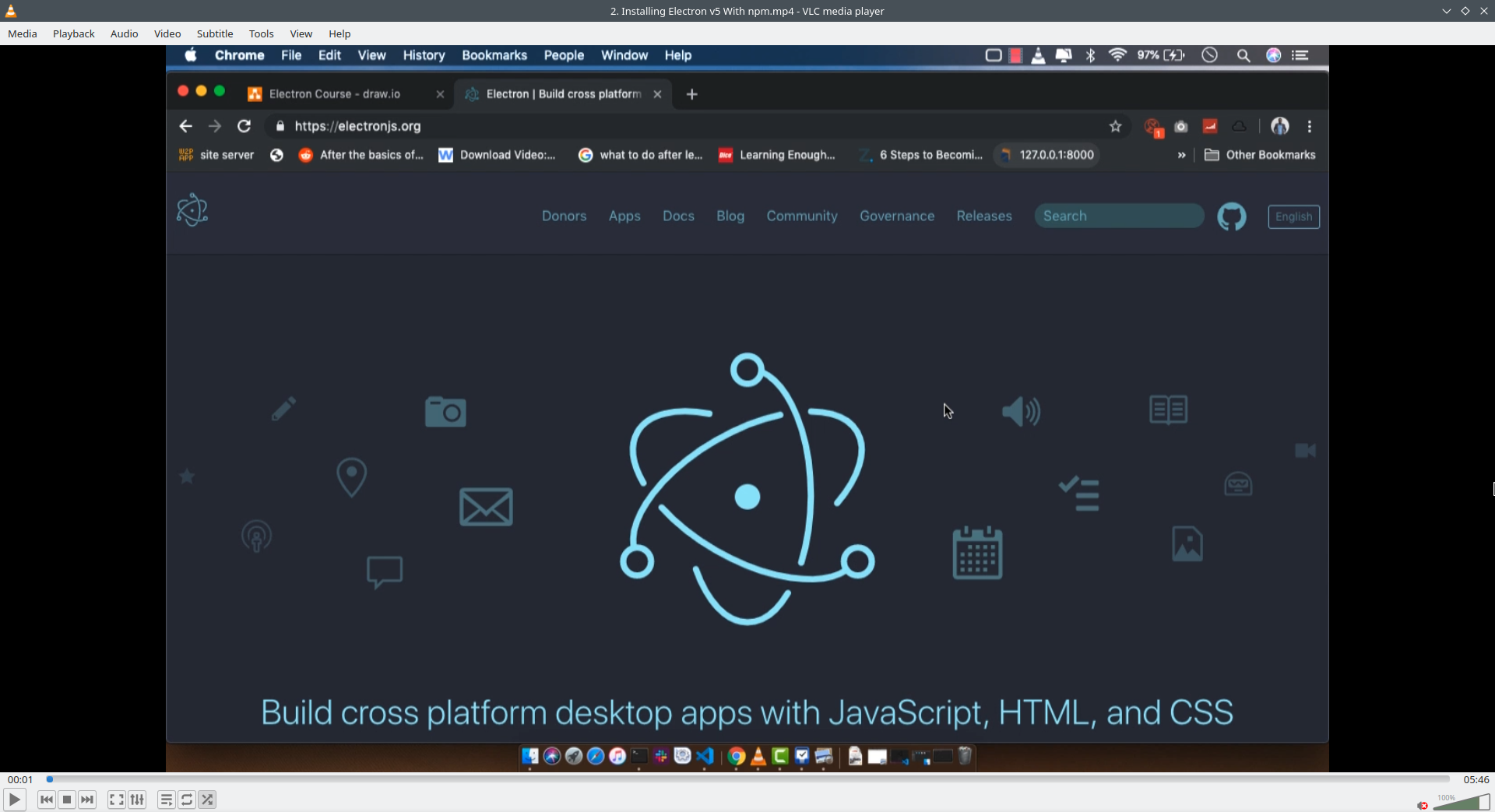
Task: Click the Slack icon in the macOS dock
Action: (661, 756)
